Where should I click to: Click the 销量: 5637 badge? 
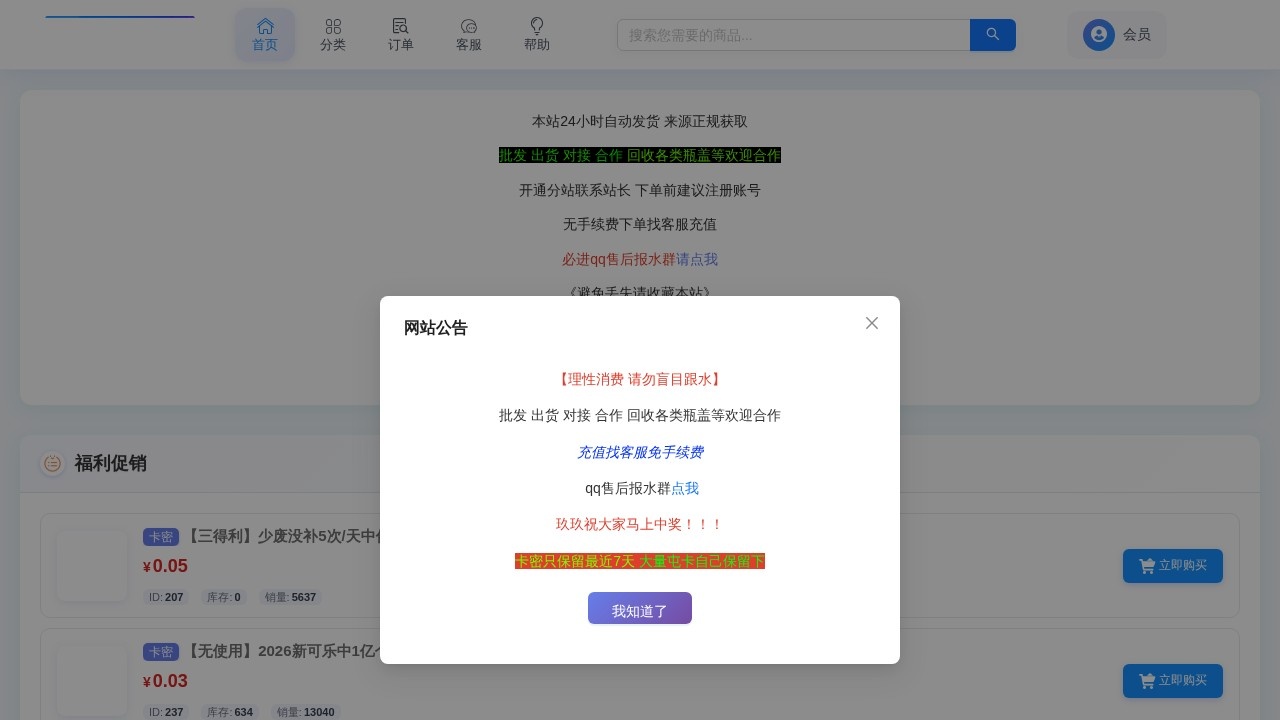click(290, 597)
